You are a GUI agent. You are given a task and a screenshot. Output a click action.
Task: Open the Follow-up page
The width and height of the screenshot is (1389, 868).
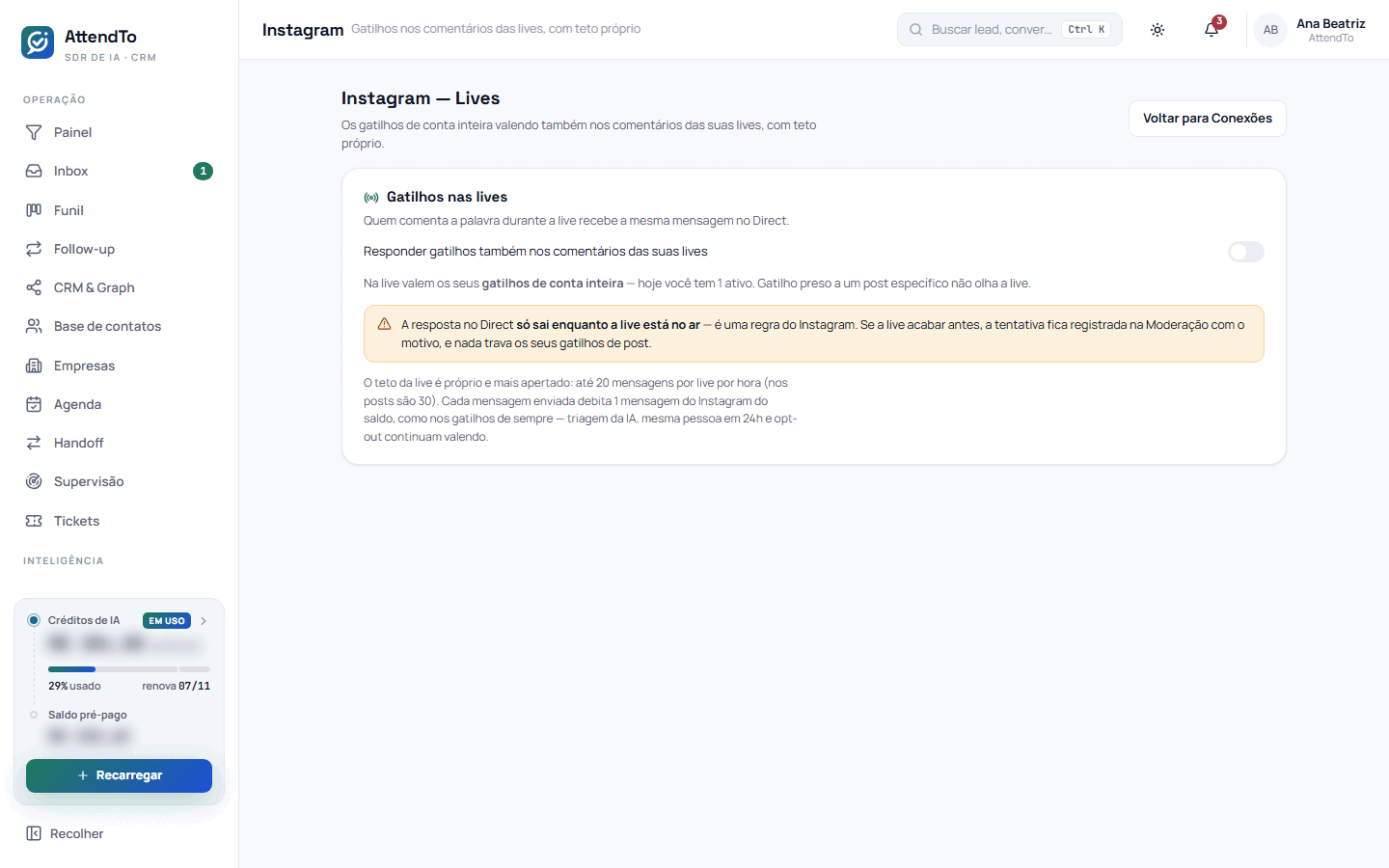point(120,249)
